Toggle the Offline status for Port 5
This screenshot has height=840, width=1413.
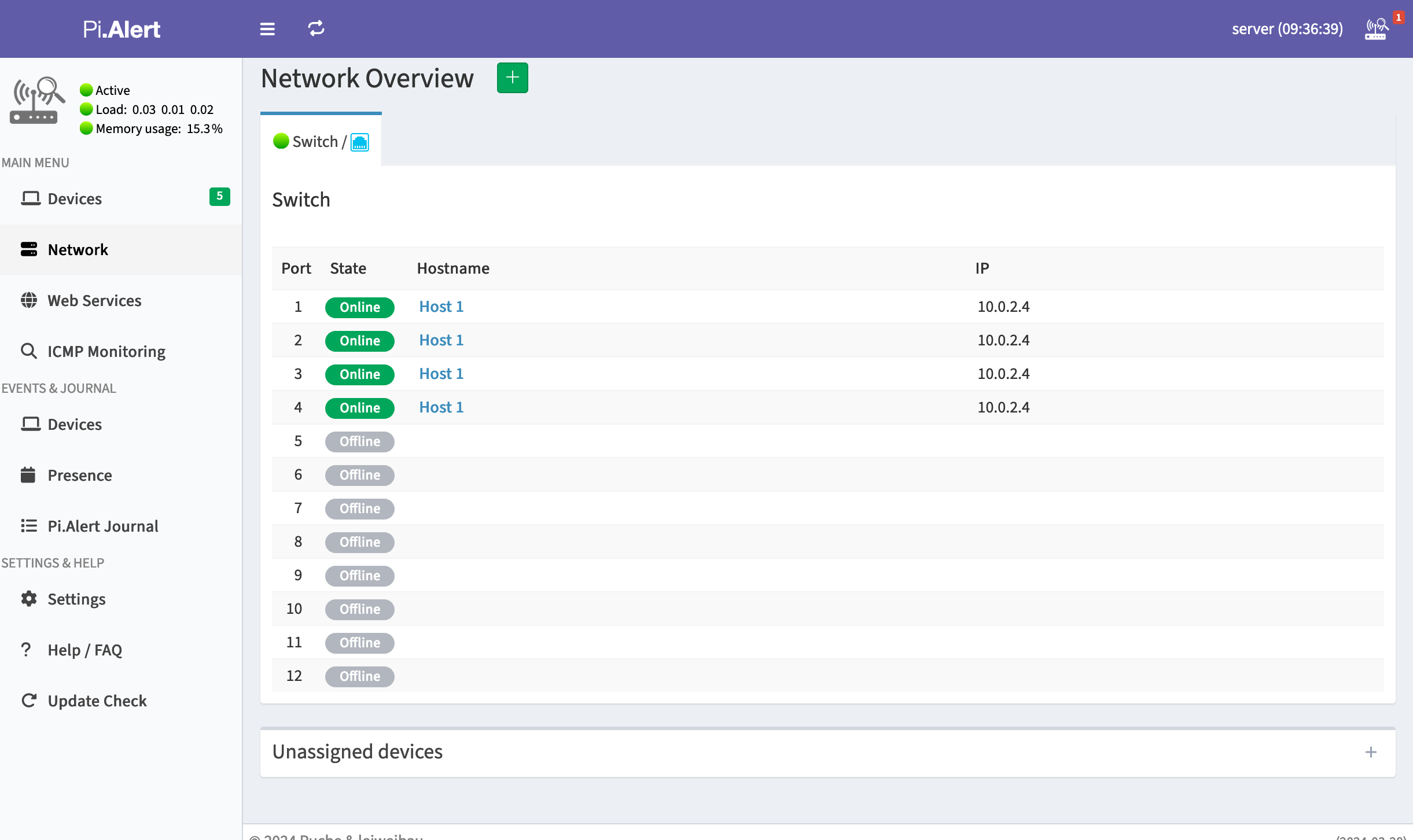[359, 441]
